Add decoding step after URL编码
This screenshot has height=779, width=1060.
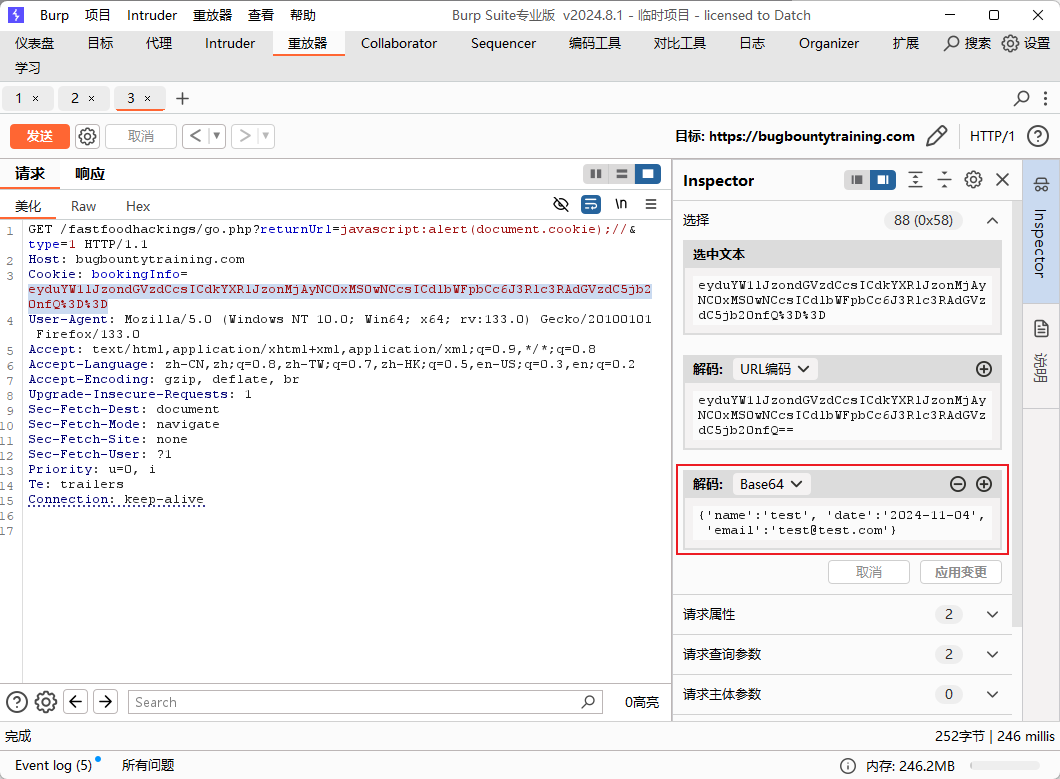(x=984, y=369)
